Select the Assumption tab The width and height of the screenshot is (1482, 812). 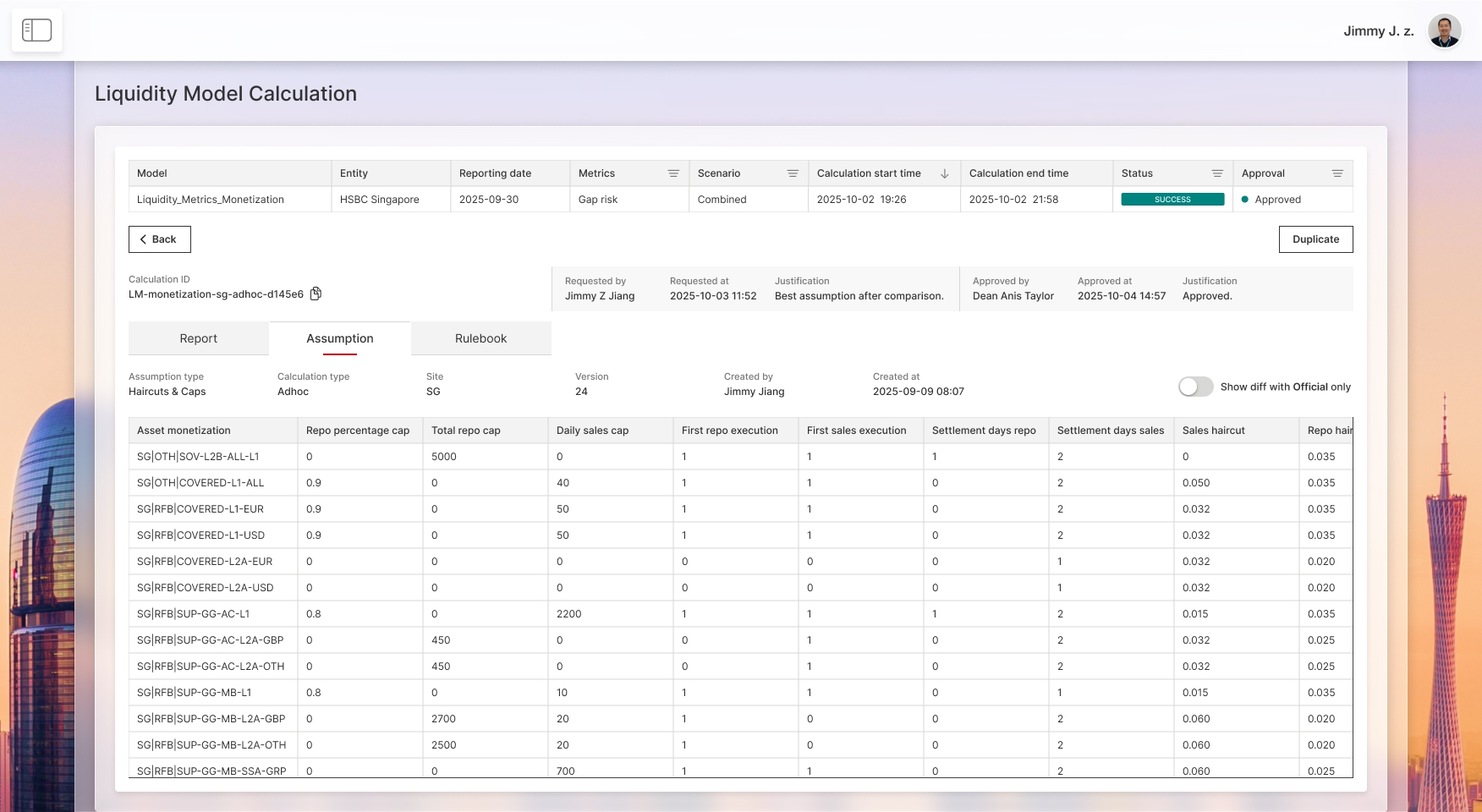[340, 338]
